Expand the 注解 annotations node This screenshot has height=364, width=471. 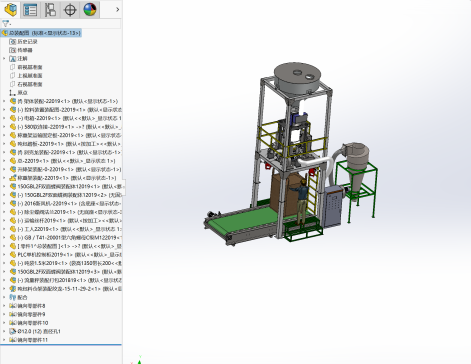coord(4,59)
